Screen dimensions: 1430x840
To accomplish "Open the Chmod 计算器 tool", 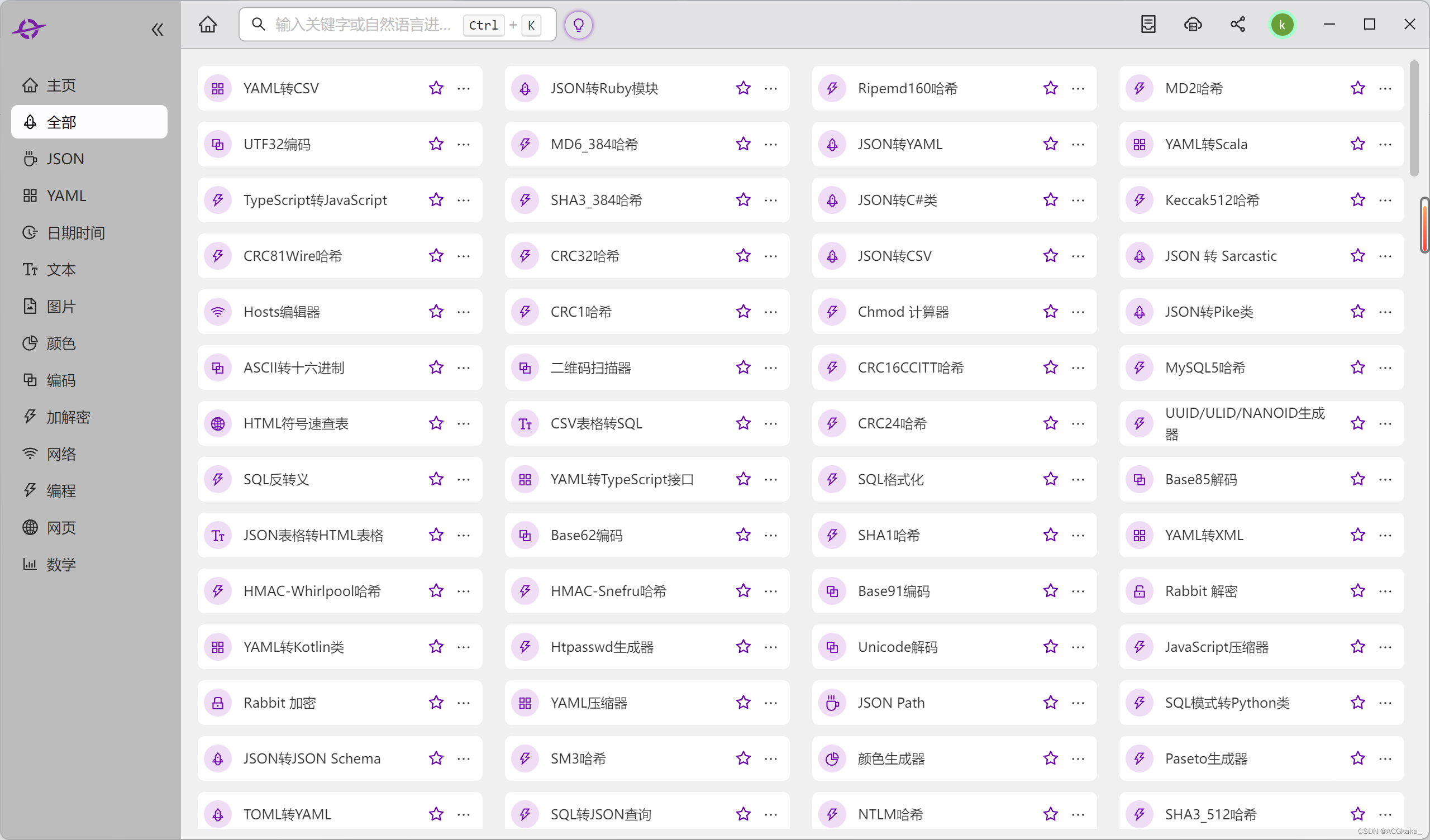I will [x=902, y=312].
